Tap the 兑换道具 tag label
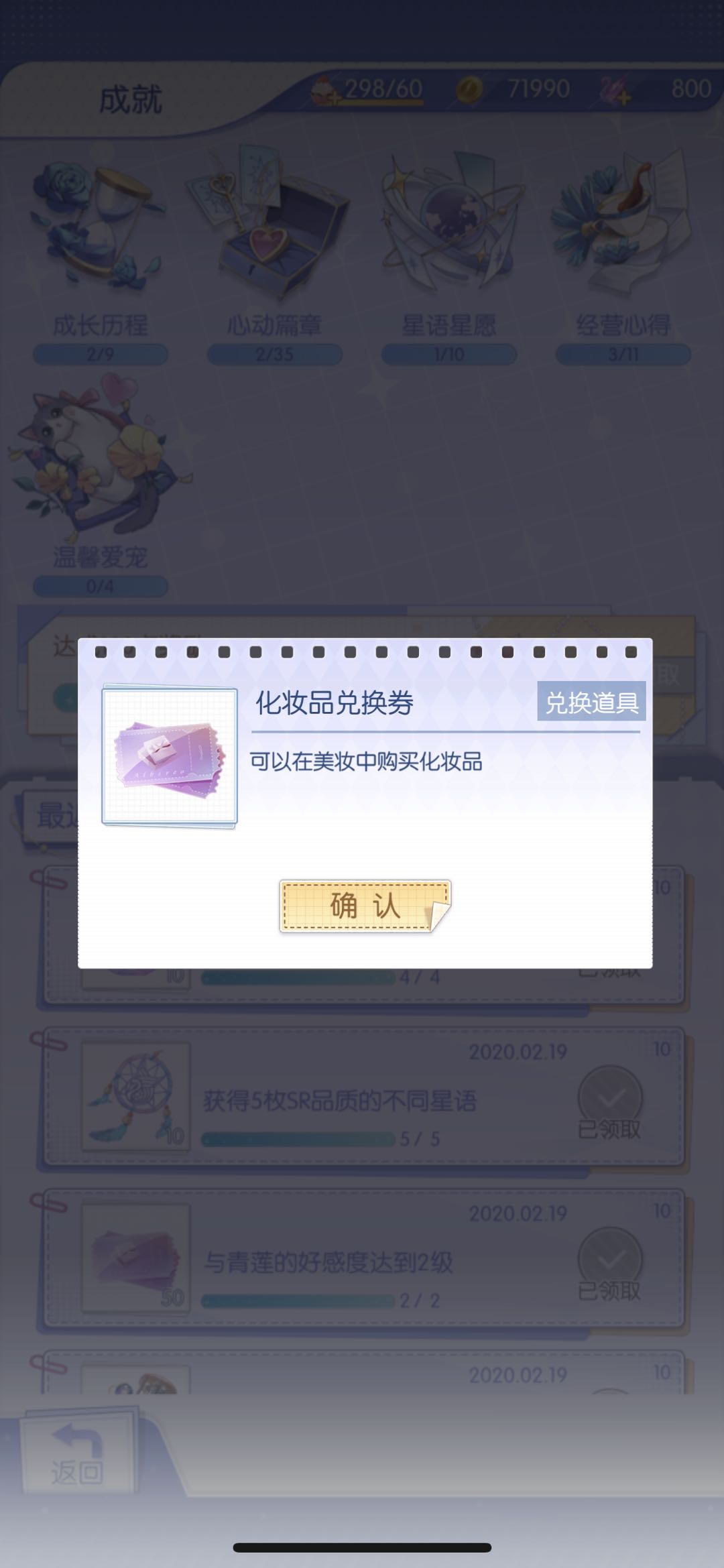This screenshot has width=724, height=1568. pyautogui.click(x=591, y=702)
